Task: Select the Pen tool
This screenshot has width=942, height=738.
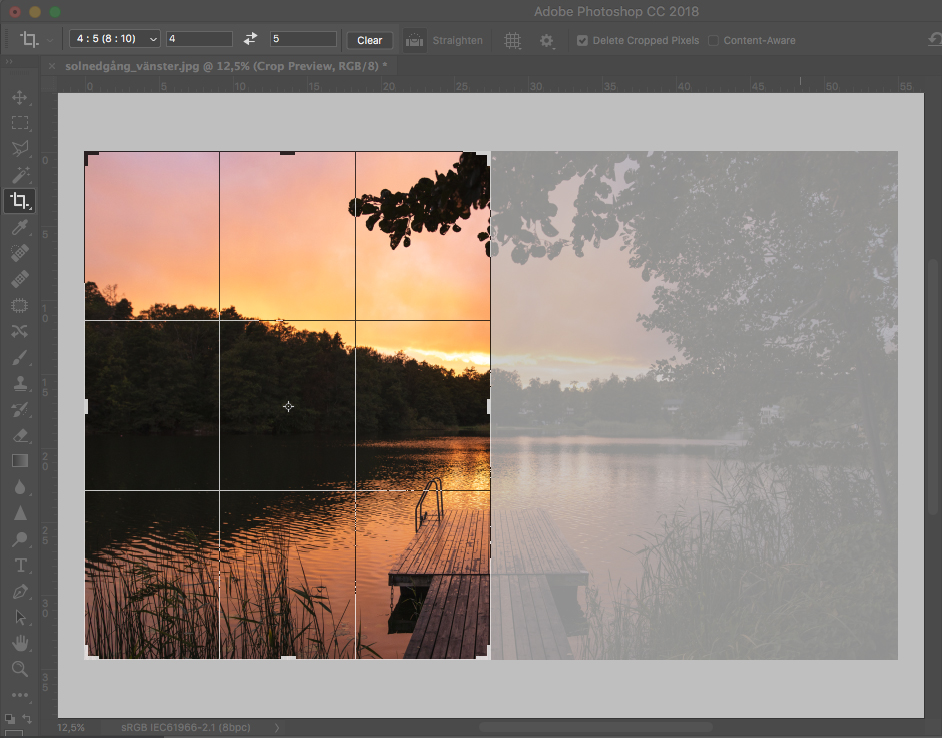Action: tap(19, 591)
